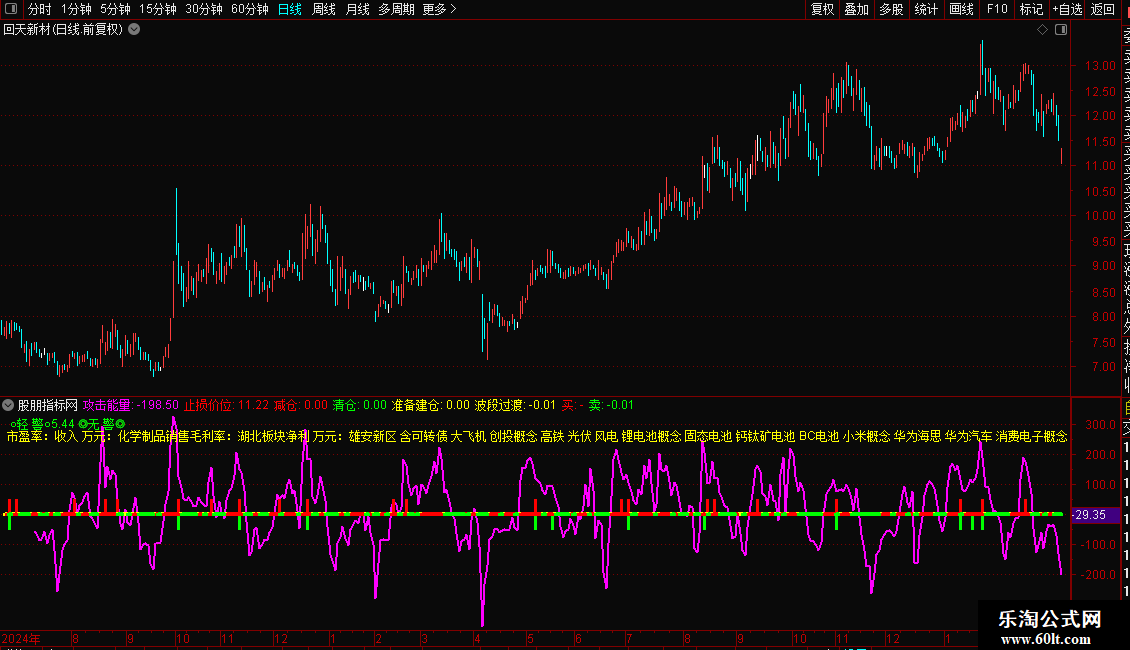Screen dimensions: 1130x650
Task: Expand 更多 for more time periods
Action: point(439,9)
